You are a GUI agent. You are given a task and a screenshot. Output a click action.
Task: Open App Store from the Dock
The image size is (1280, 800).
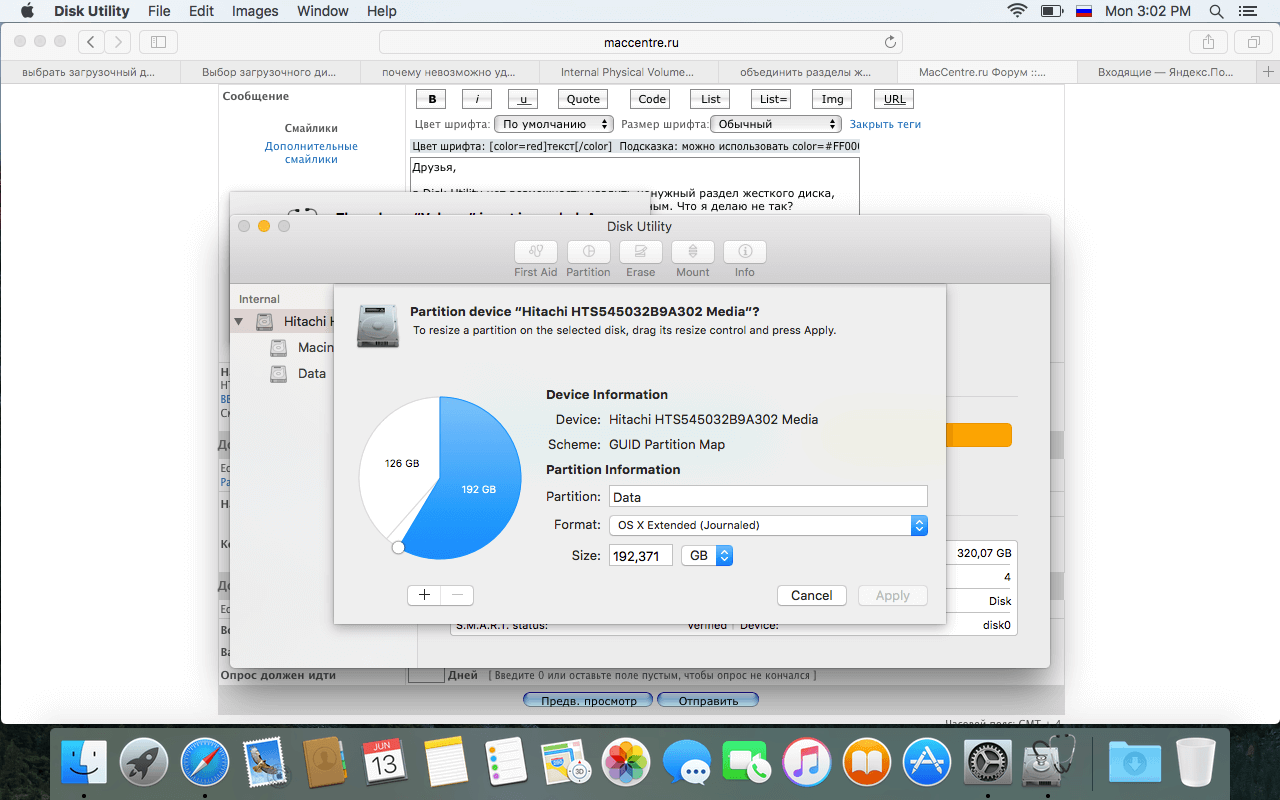(x=927, y=764)
